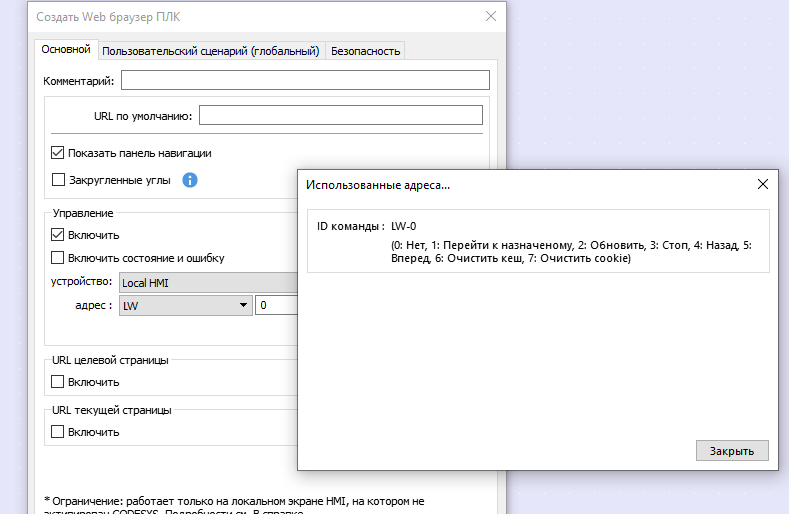This screenshot has width=789, height=514.
Task: Open the устройство Local HMI dropdown
Action: (208, 282)
